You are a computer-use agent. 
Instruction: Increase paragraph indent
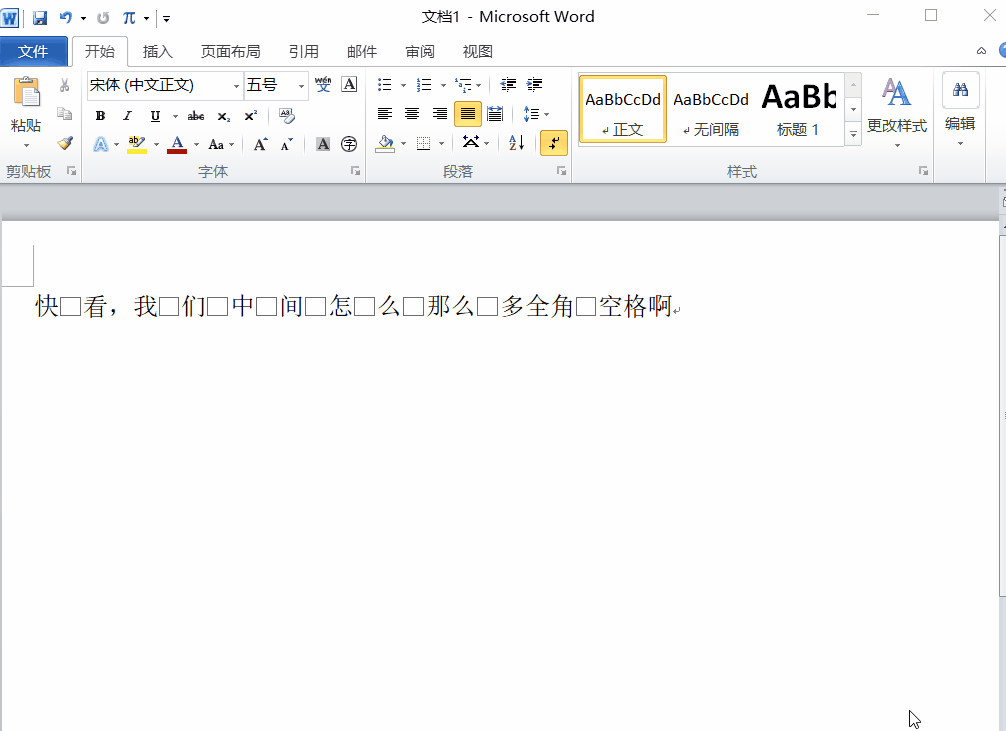tap(534, 84)
